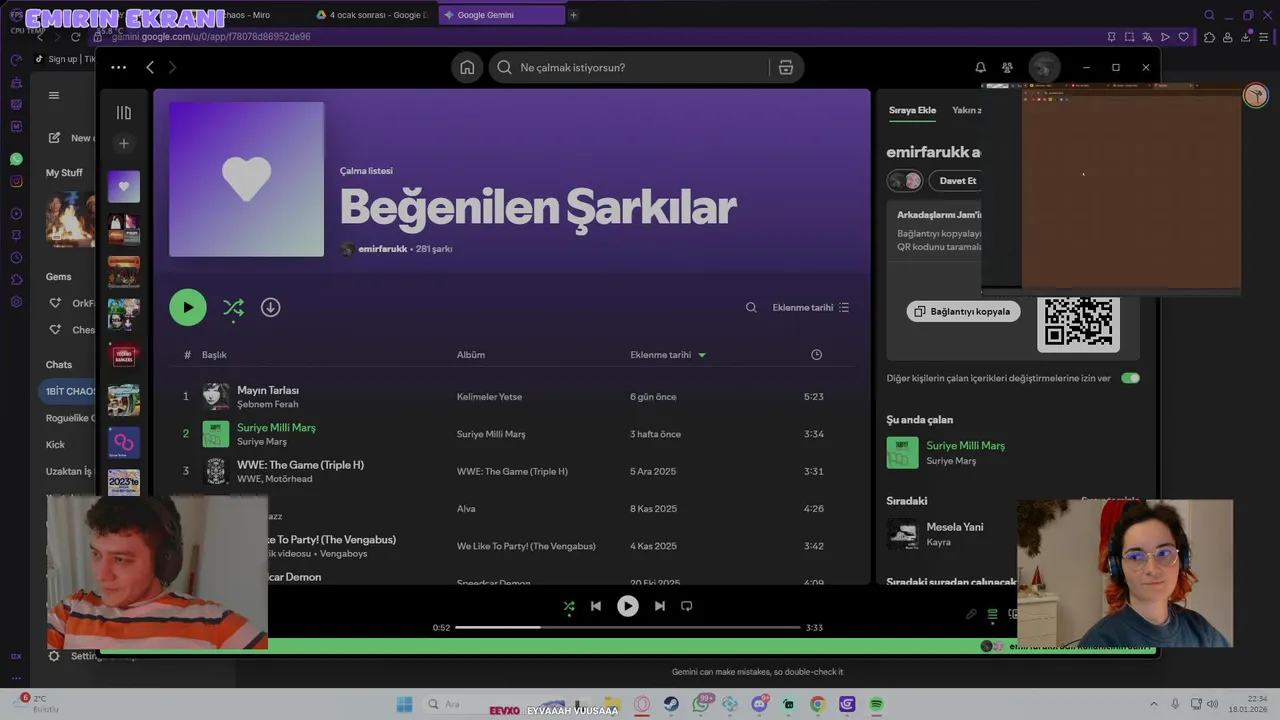Toggle queue view icon in player
This screenshot has width=1280, height=720.
click(992, 614)
